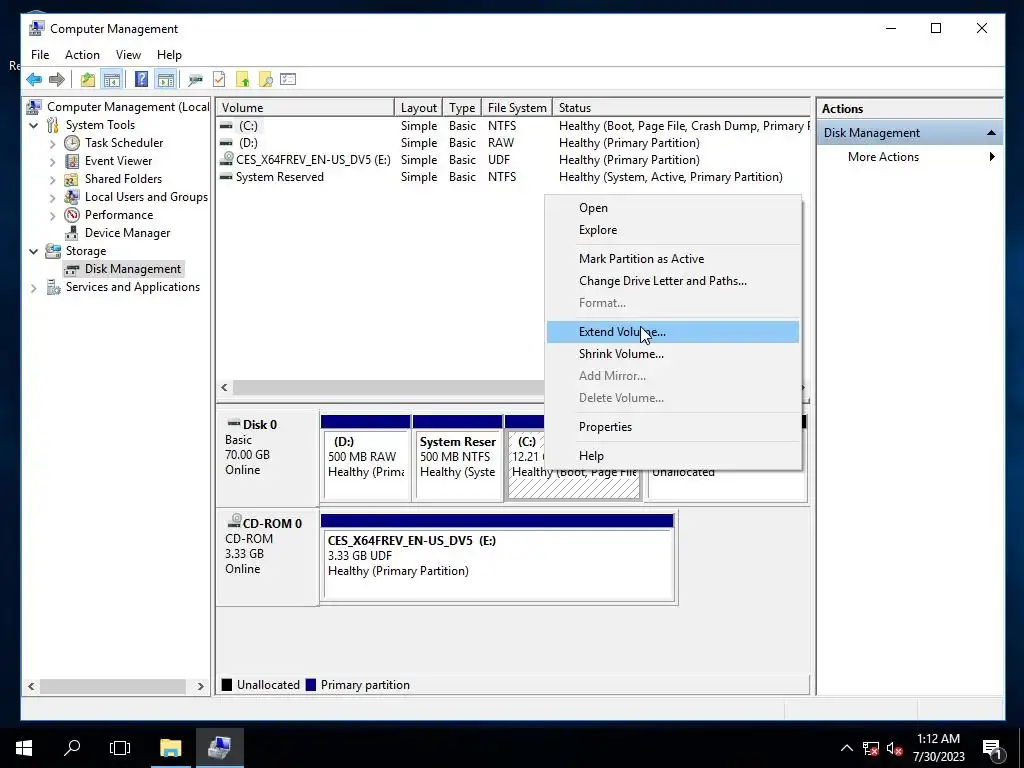Expand the Shared Folders node
The height and width of the screenshot is (768, 1024).
pyautogui.click(x=52, y=179)
